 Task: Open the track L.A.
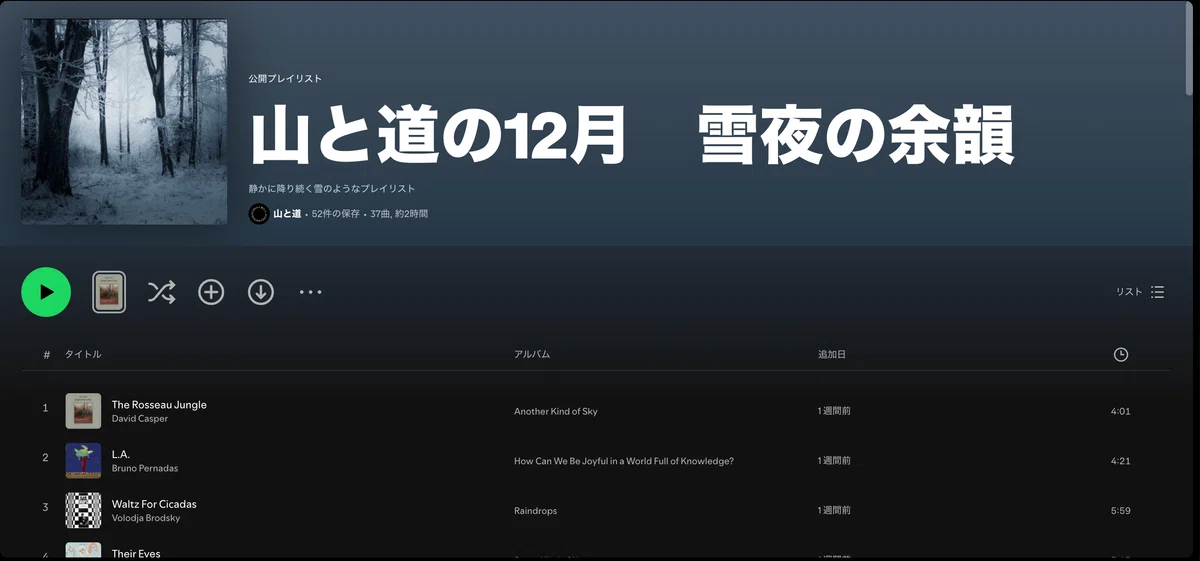pyautogui.click(x=121, y=454)
